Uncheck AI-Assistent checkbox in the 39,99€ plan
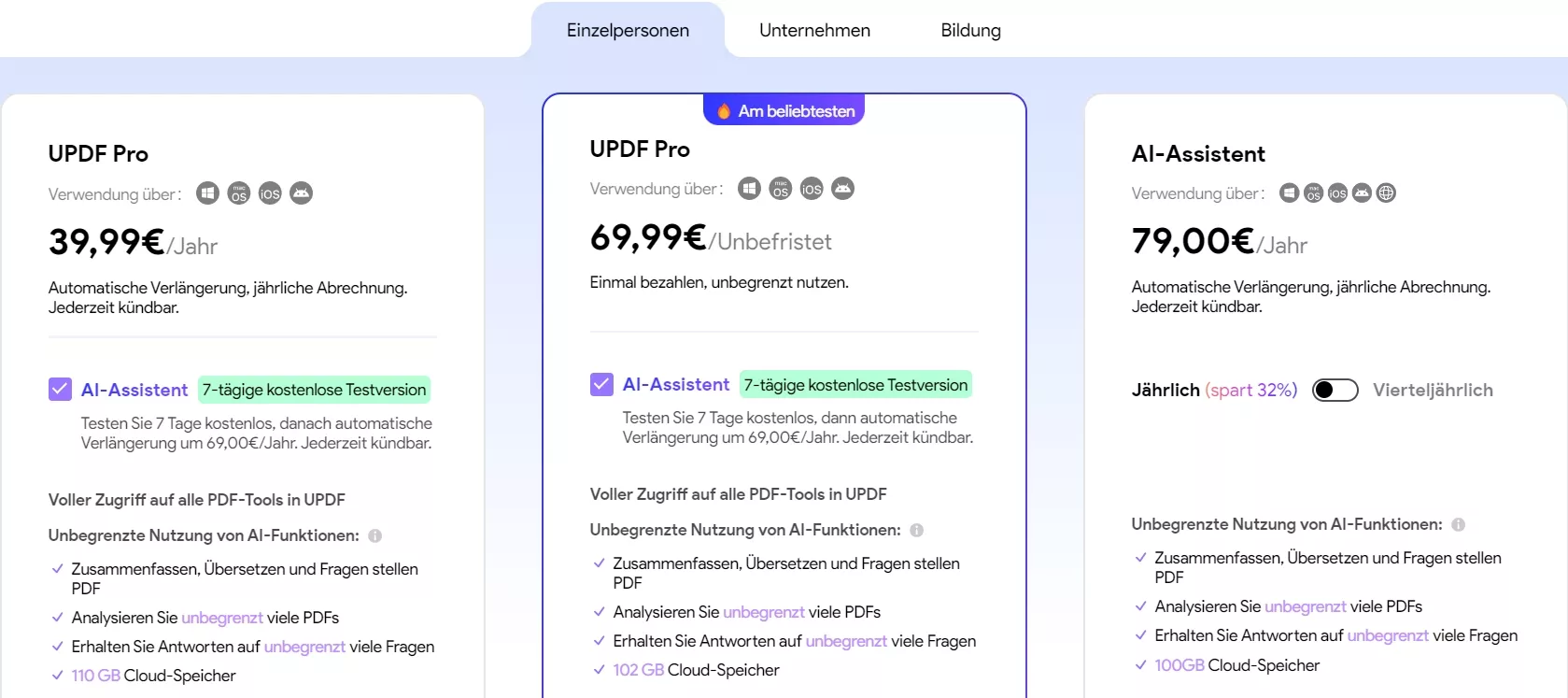1568x698 pixels. 60,390
